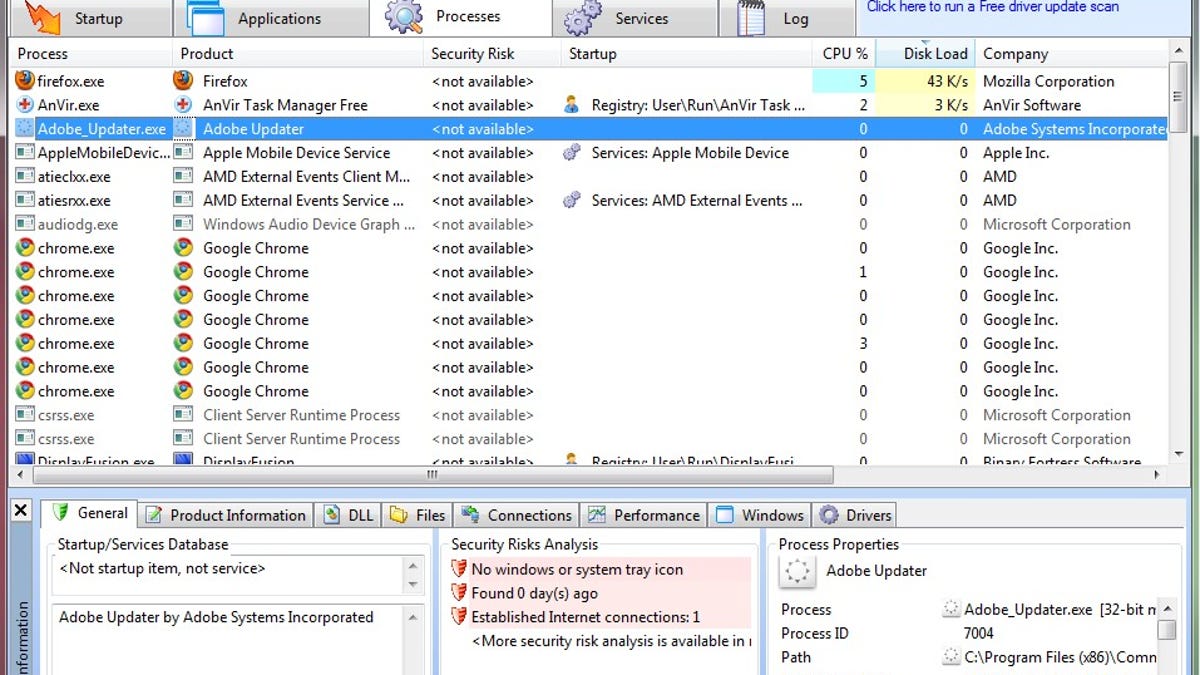
Task: Switch to the DLL details tab
Action: click(349, 515)
